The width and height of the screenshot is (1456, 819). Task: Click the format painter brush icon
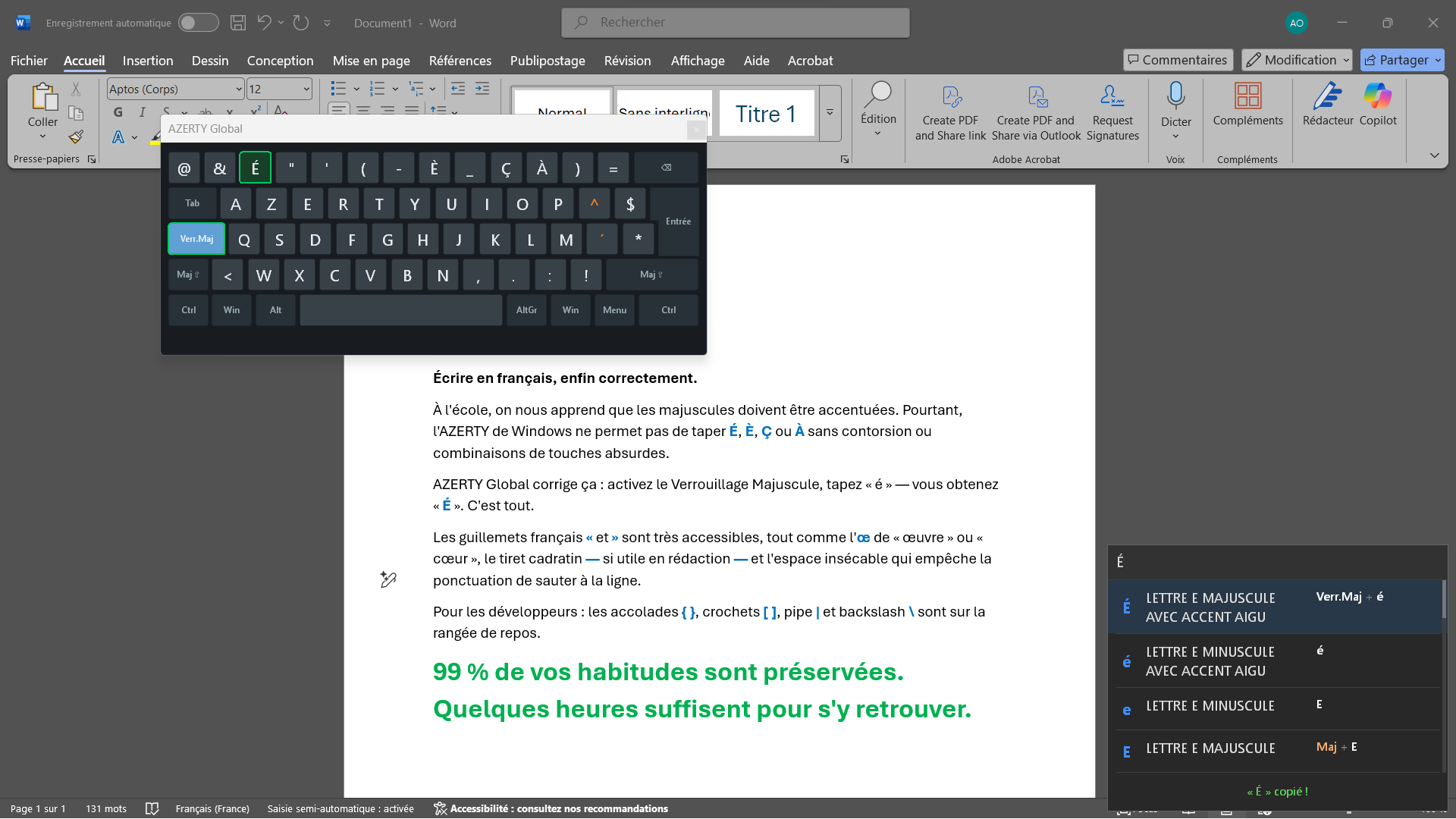[76, 137]
